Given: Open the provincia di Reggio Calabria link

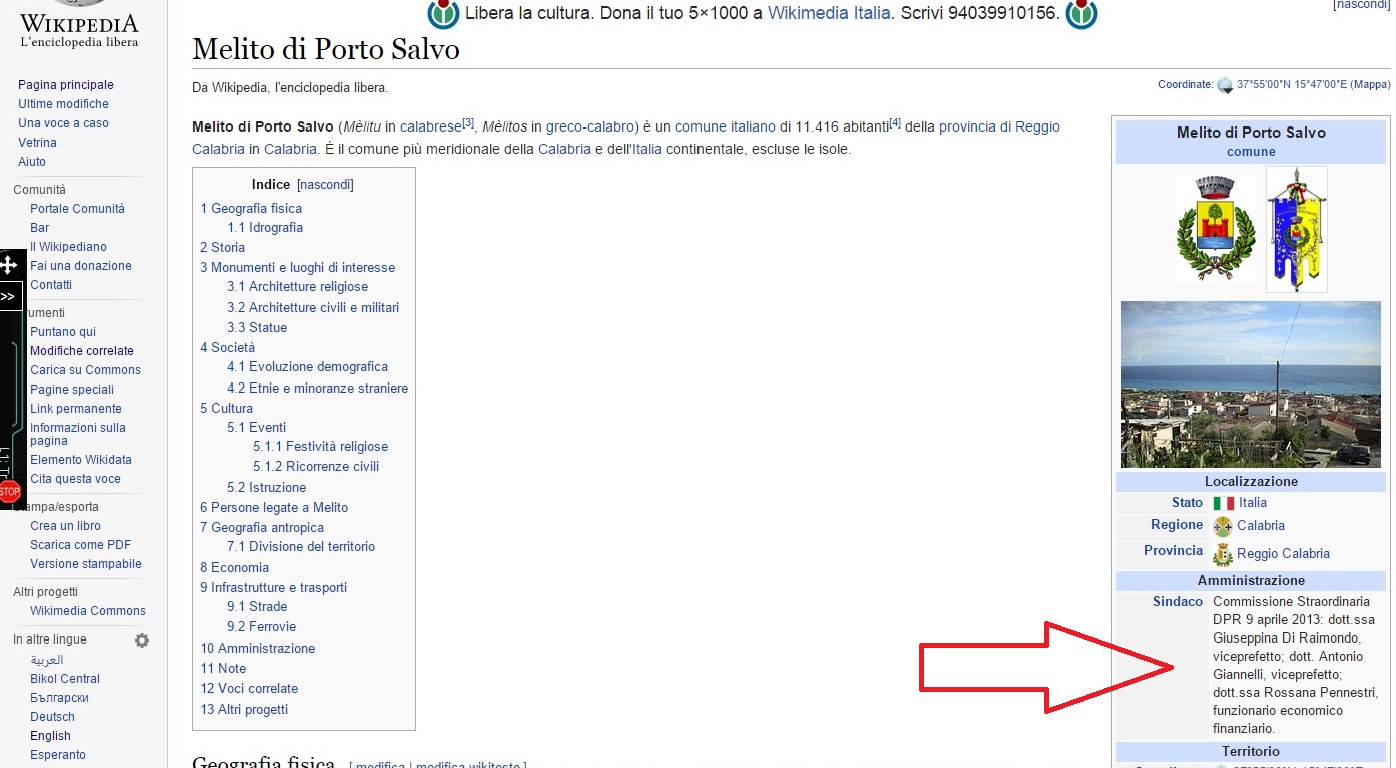Looking at the screenshot, I should tap(999, 127).
